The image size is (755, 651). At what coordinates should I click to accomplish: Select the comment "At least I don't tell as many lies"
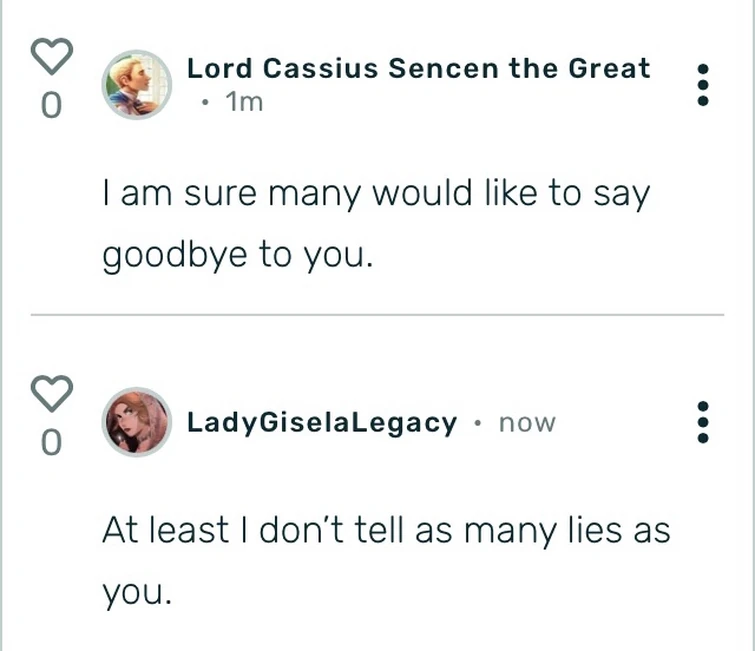tap(386, 530)
